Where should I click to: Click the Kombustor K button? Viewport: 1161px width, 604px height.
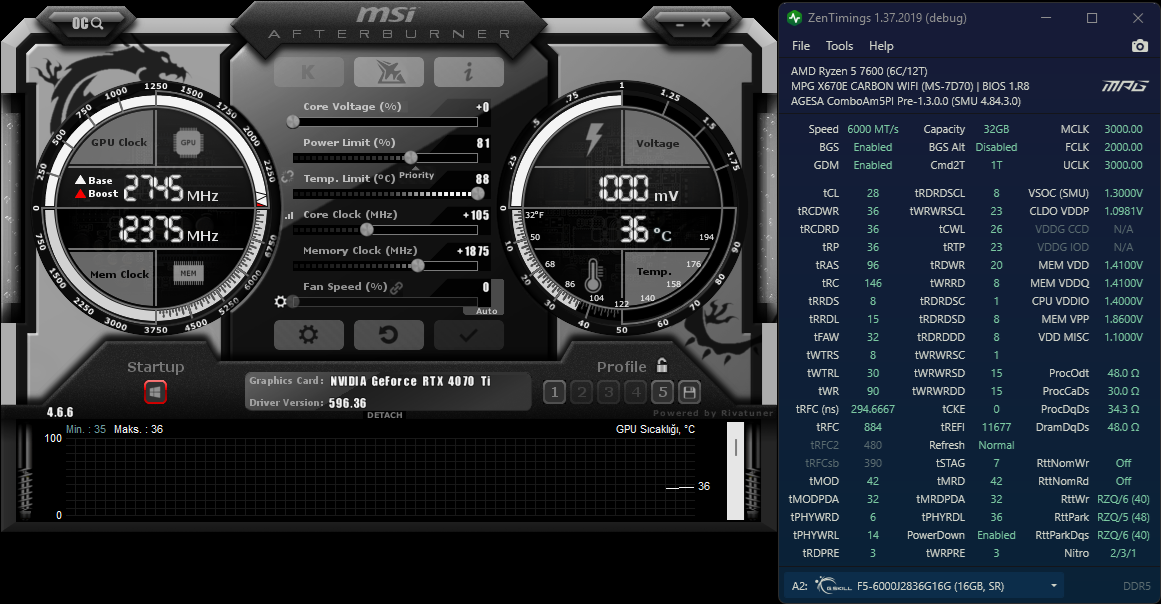[309, 72]
